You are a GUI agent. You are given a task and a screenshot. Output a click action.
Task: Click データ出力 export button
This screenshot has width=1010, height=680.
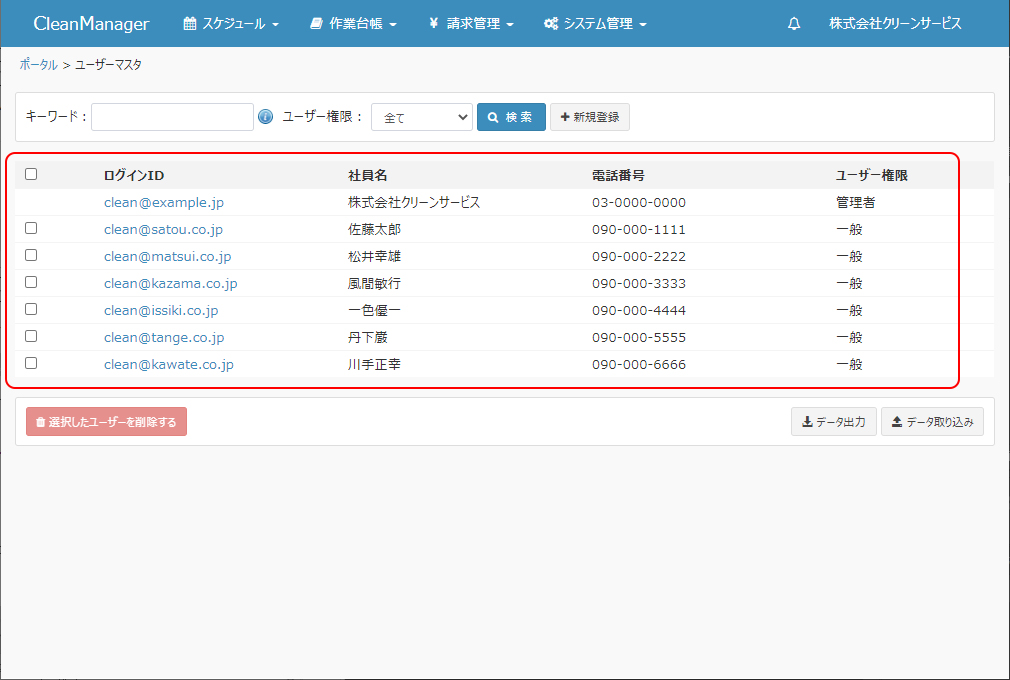833,422
